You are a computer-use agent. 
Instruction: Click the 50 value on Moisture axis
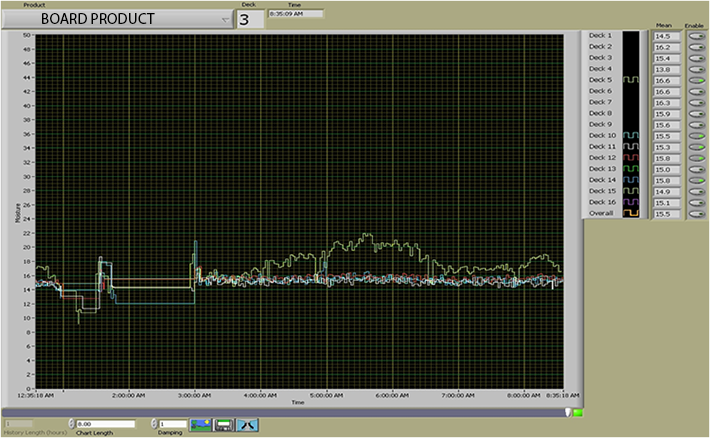point(27,35)
